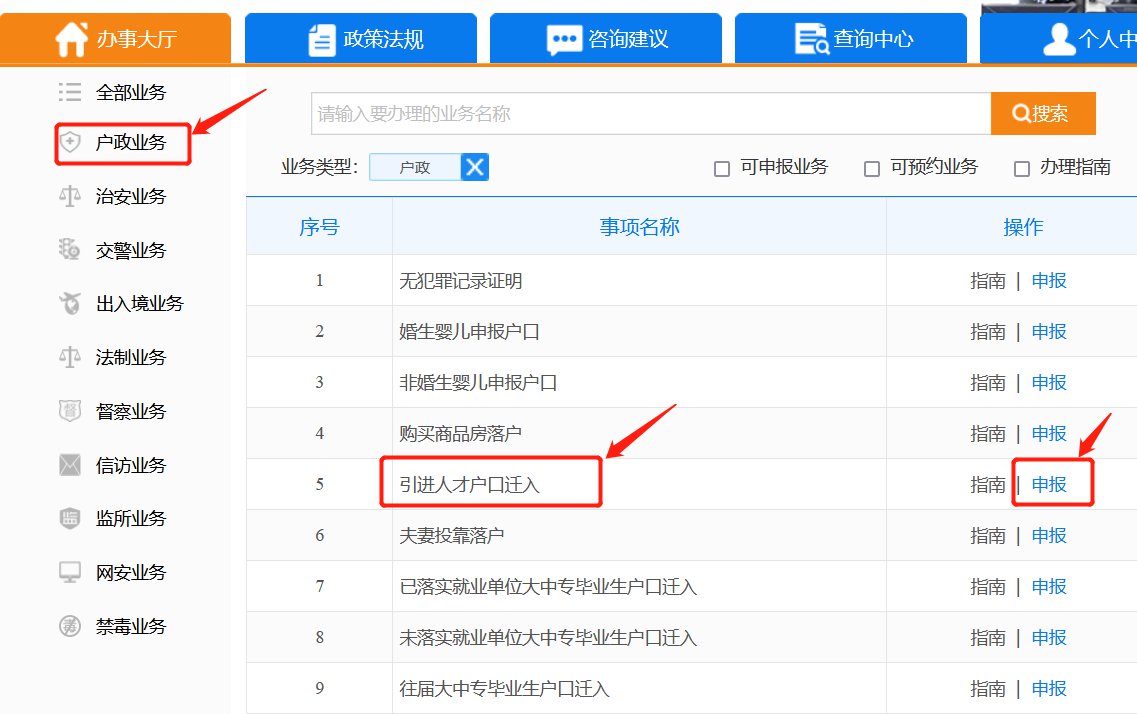
Task: Select the 出入境业务 icon in sidebar
Action: [x=69, y=303]
